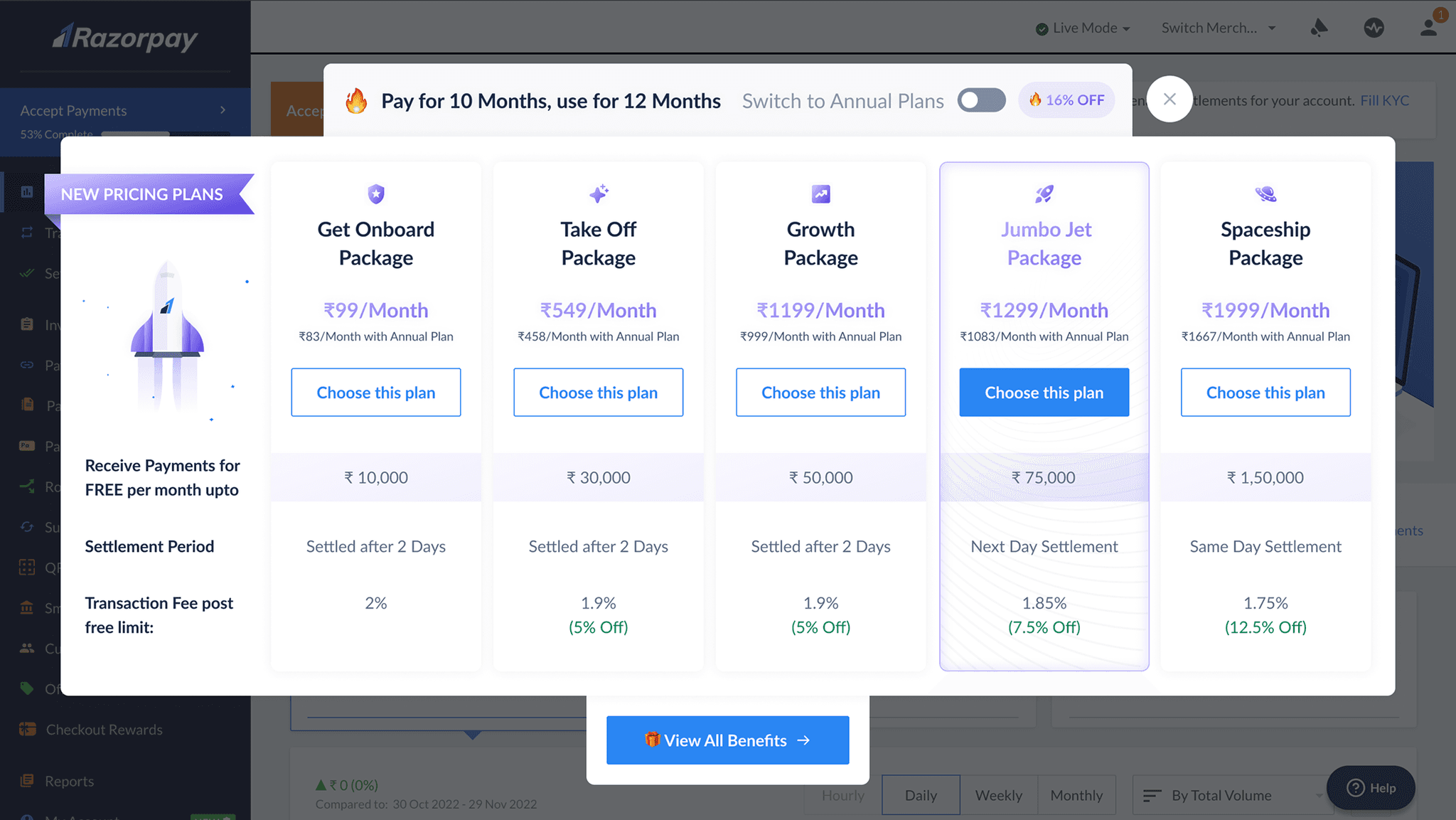Toggle Switch to Annual Plans
This screenshot has height=820, width=1456.
[981, 100]
